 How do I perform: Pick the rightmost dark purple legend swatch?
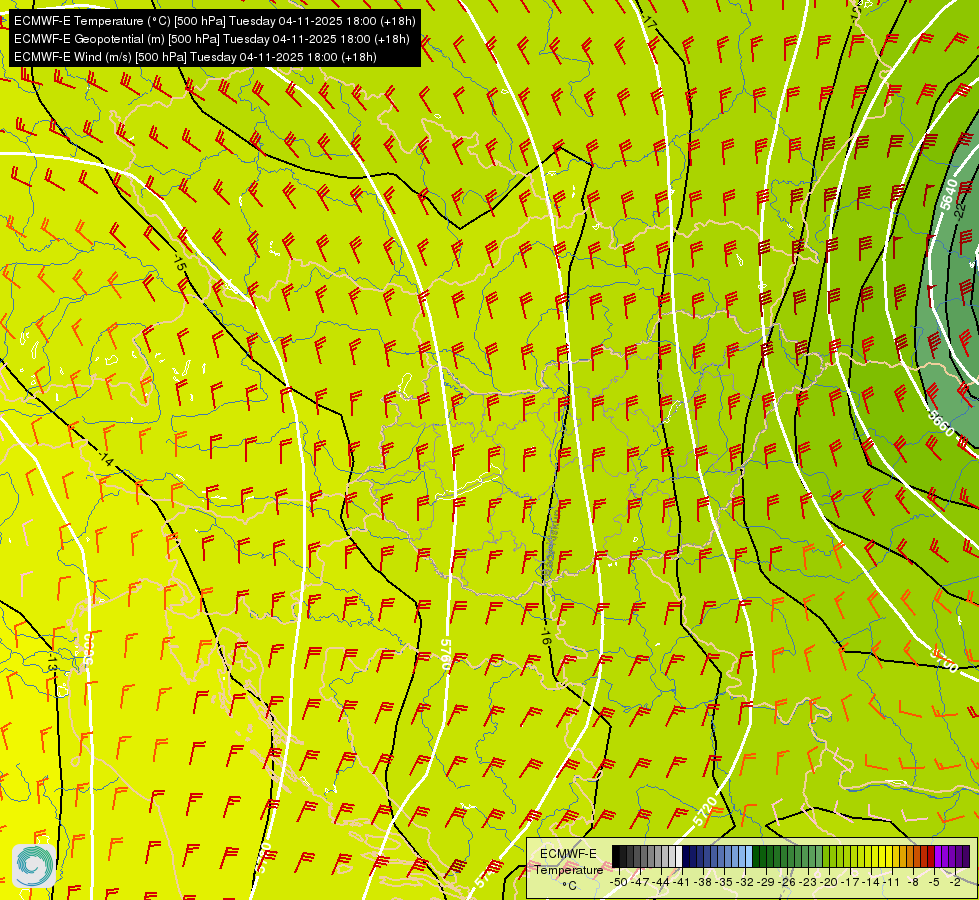pos(966,856)
